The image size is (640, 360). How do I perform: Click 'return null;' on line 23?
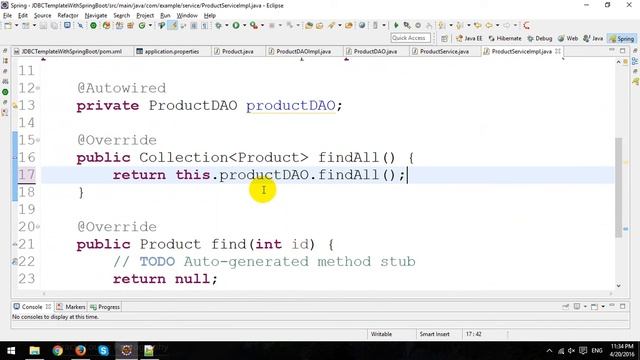165,279
